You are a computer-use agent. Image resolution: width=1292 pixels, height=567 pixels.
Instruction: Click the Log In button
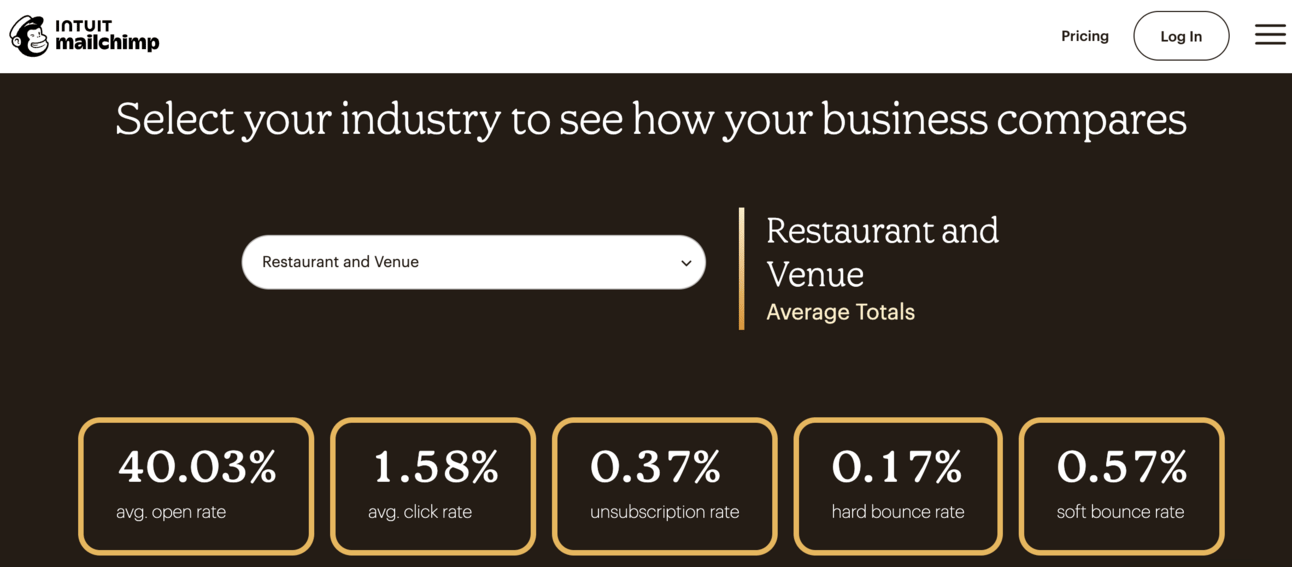(1181, 36)
